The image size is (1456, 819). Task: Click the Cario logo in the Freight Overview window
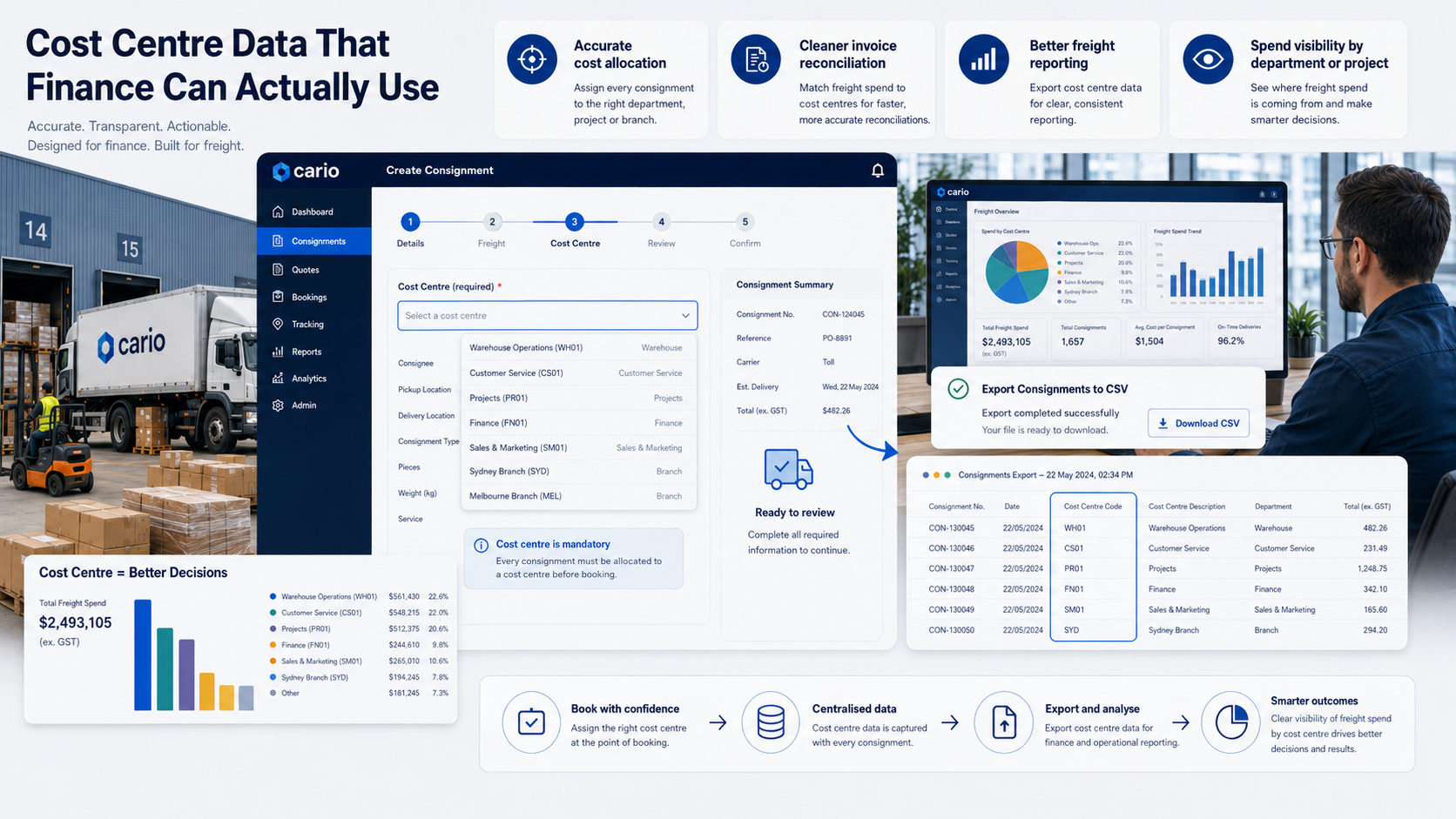953,191
